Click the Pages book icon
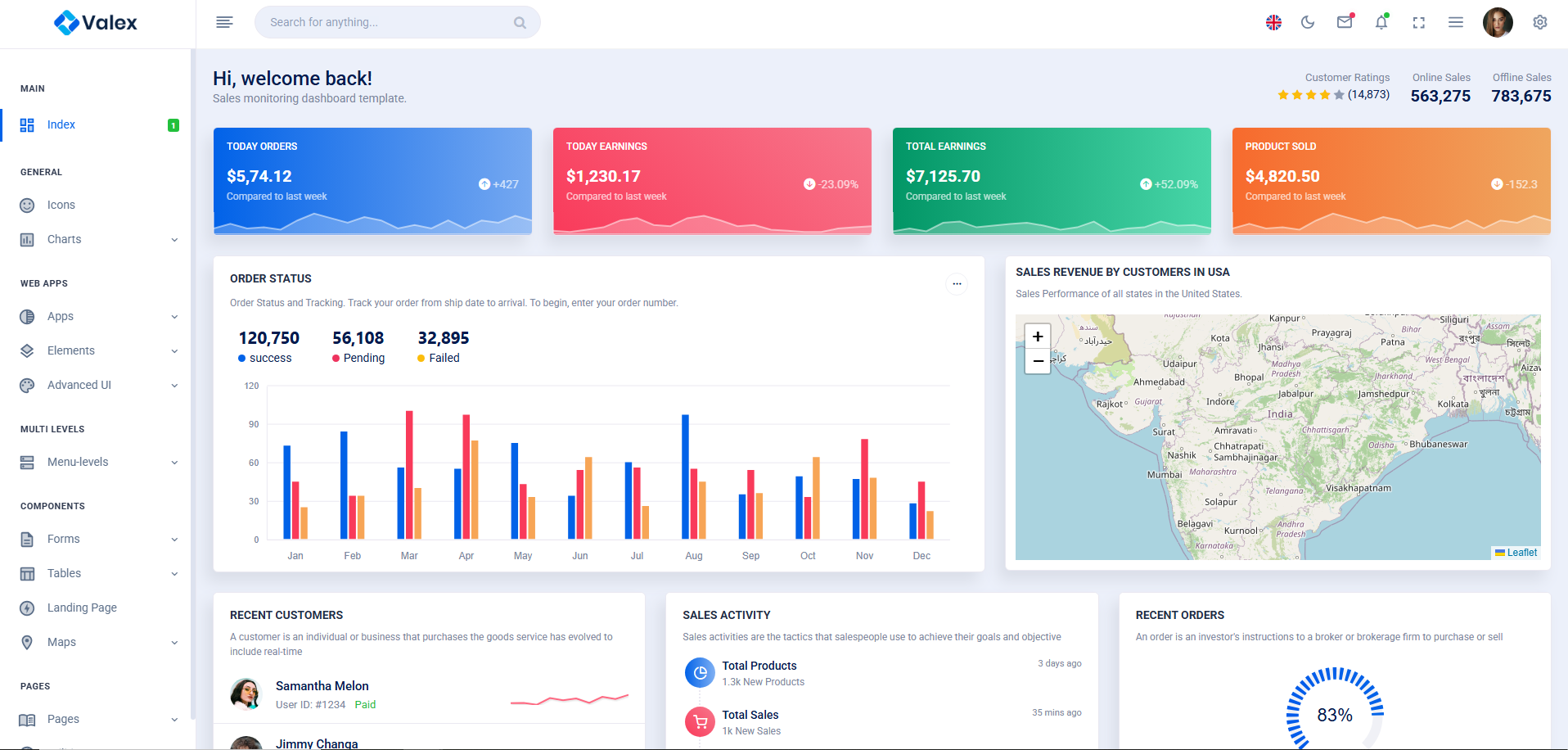The width and height of the screenshot is (1568, 750). point(27,720)
